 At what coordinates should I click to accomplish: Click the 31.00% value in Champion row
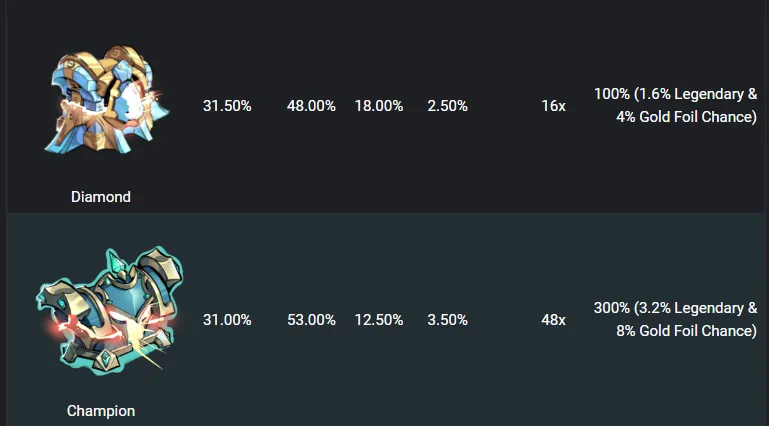(x=227, y=320)
